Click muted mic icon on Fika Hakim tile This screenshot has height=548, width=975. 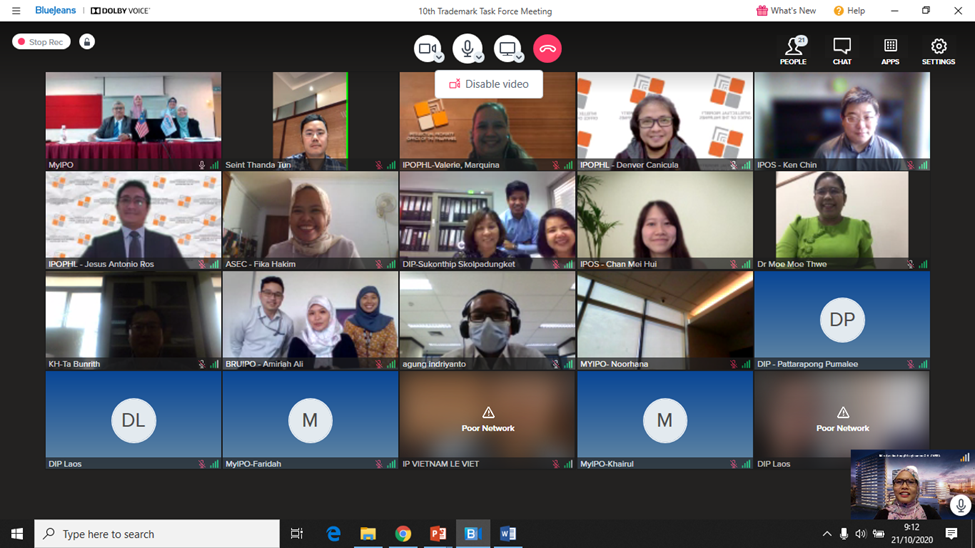[379, 264]
